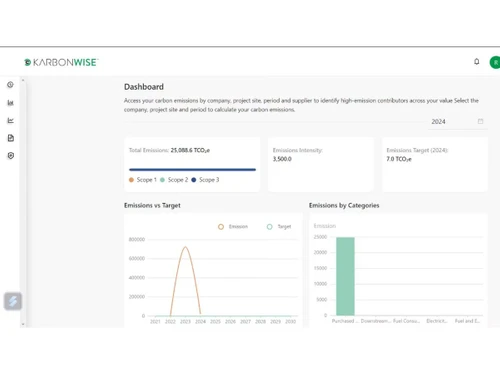Click the 2030 x-axis label

tap(290, 322)
